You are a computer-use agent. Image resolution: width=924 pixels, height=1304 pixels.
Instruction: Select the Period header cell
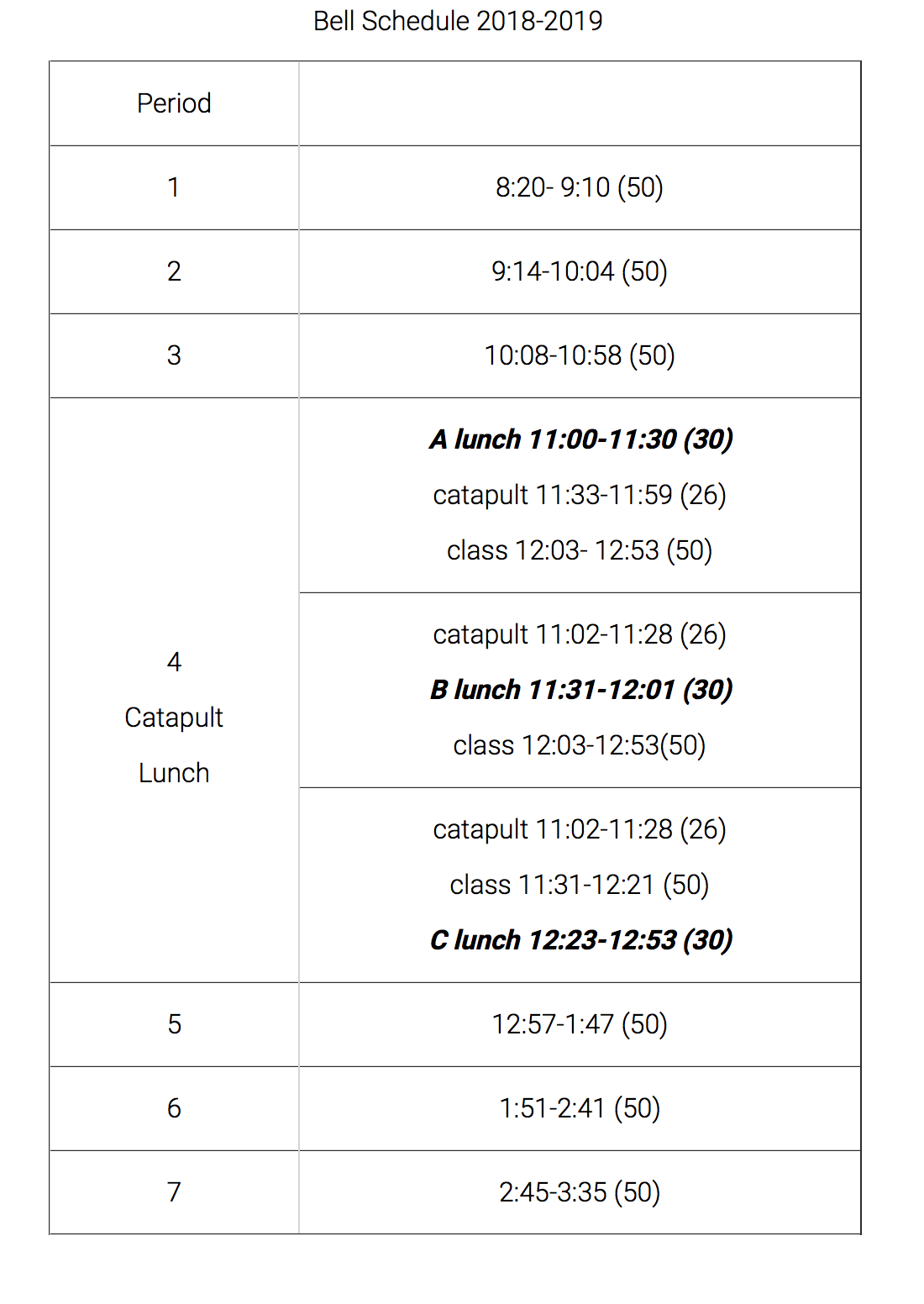coord(174,103)
